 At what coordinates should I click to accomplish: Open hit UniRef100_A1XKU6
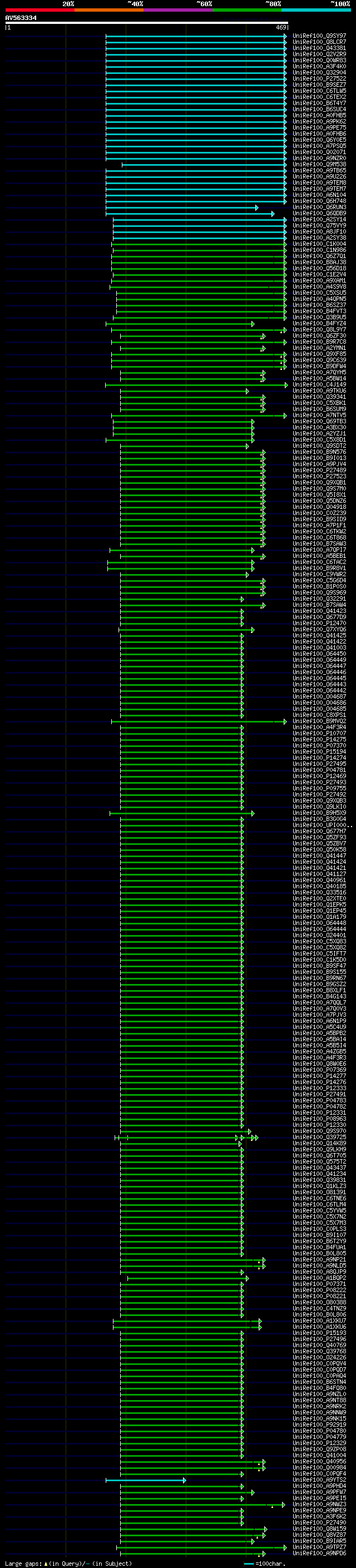click(319, 1327)
